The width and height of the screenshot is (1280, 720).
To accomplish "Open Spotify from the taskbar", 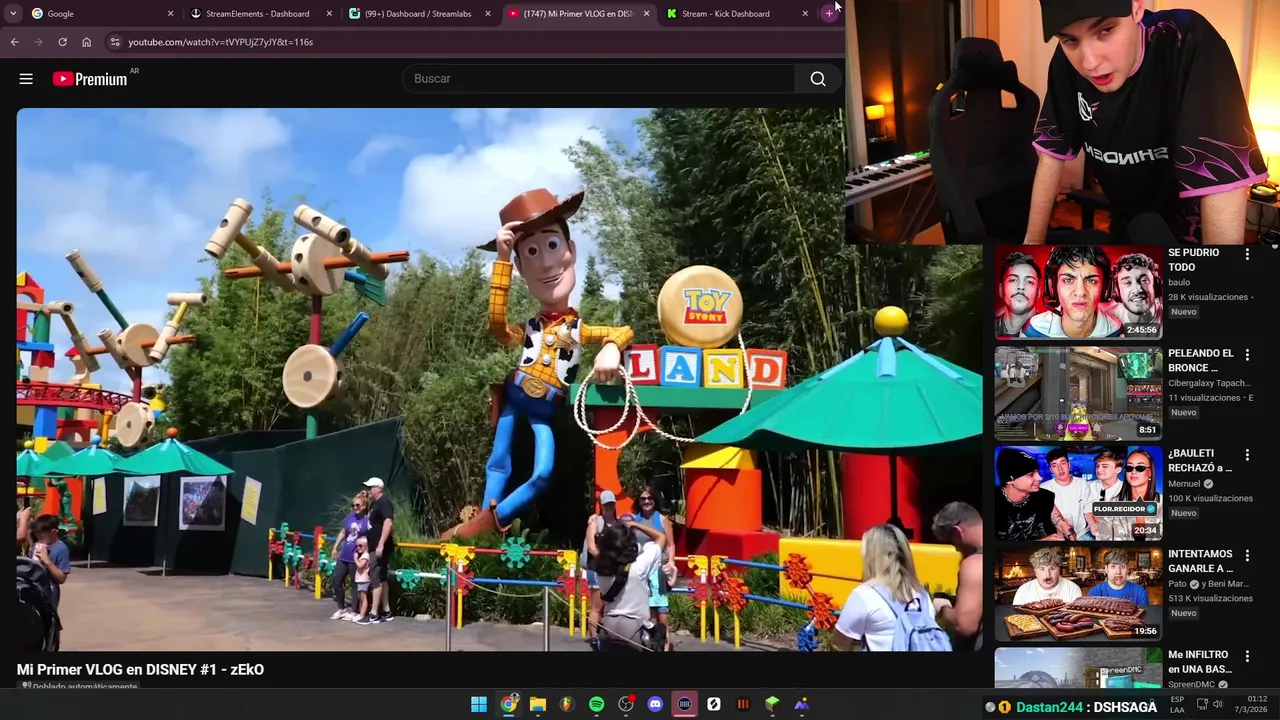I will tap(597, 705).
